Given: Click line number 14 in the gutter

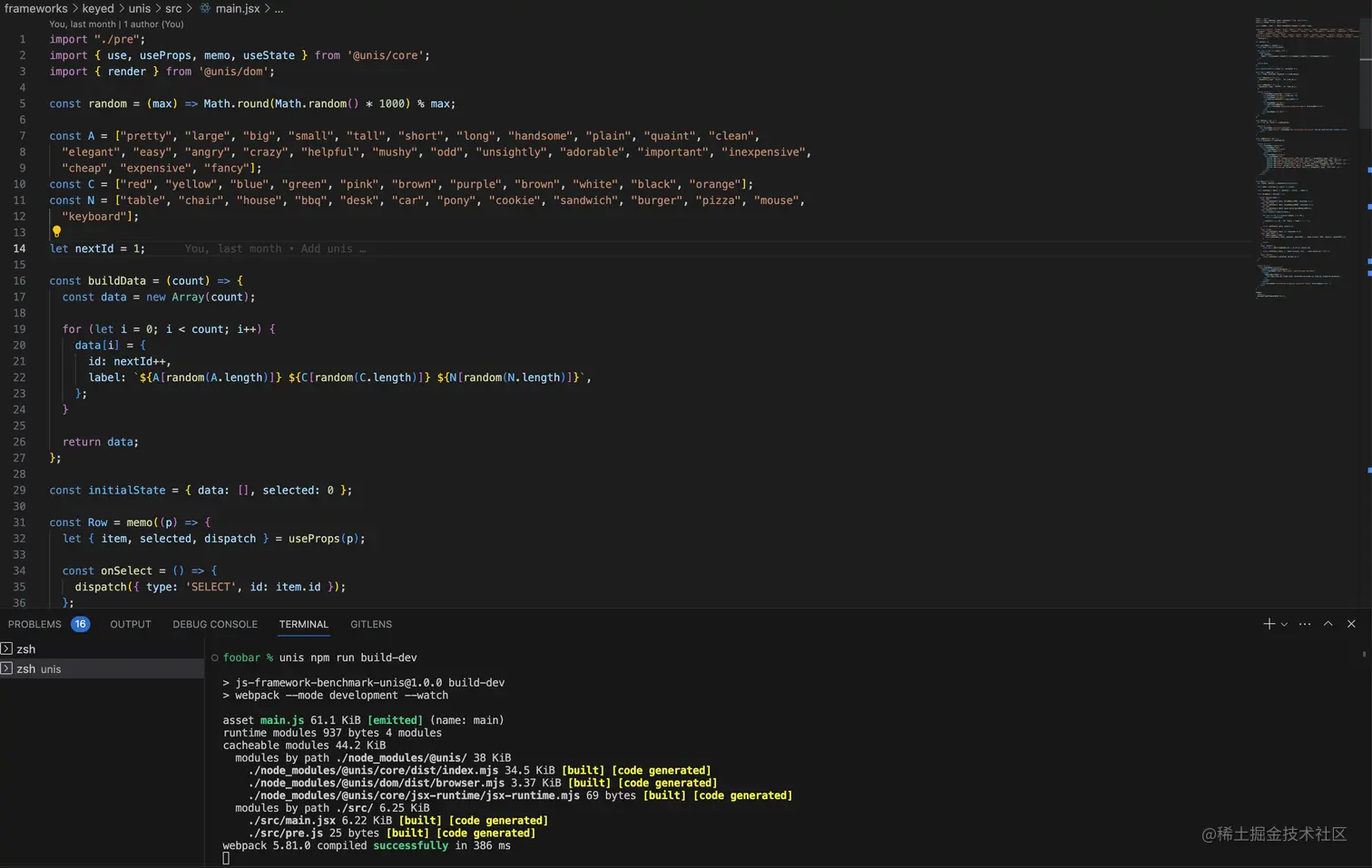Looking at the screenshot, I should click(x=19, y=249).
